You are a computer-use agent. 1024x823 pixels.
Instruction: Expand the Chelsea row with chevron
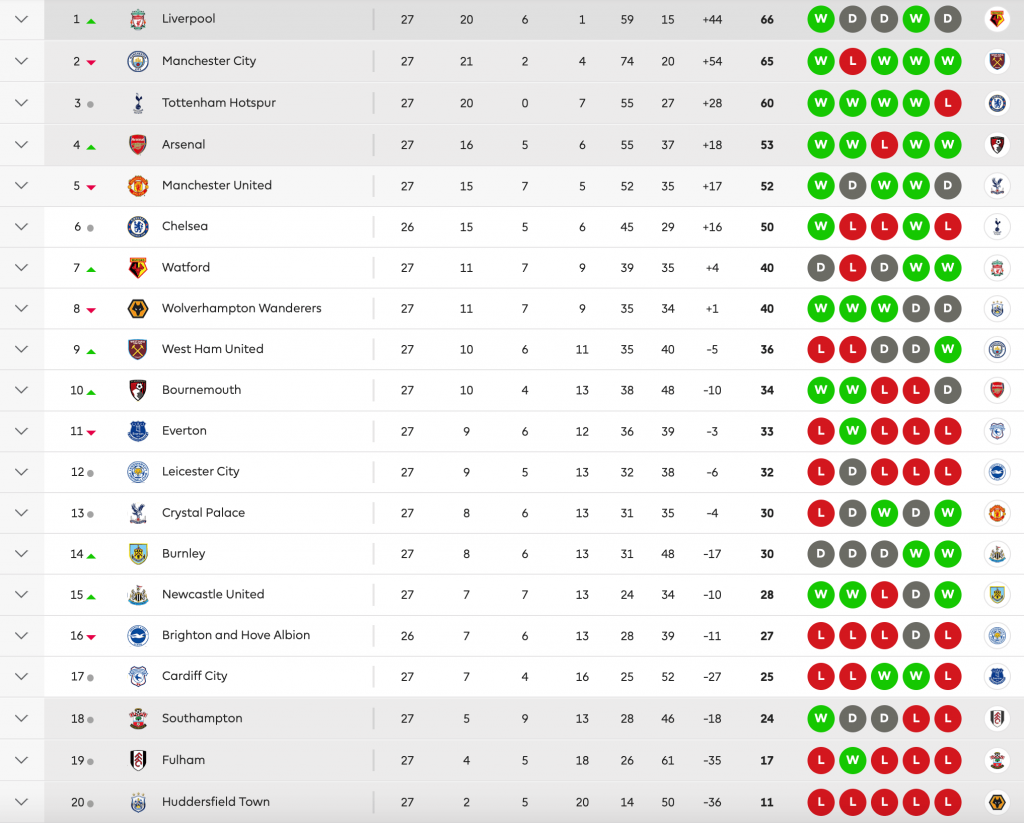pos(22,227)
